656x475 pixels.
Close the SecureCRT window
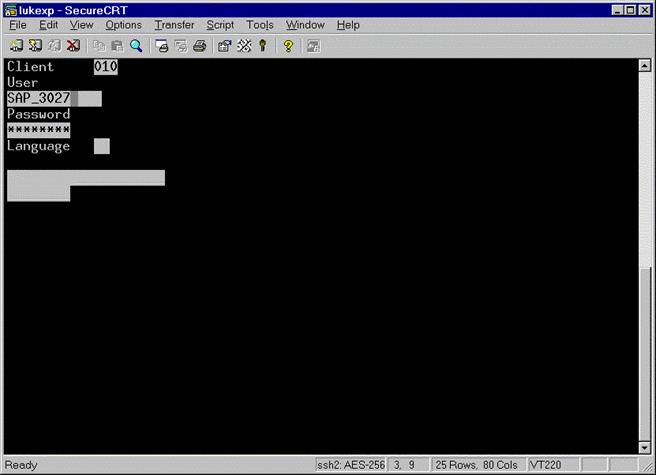[645, 10]
